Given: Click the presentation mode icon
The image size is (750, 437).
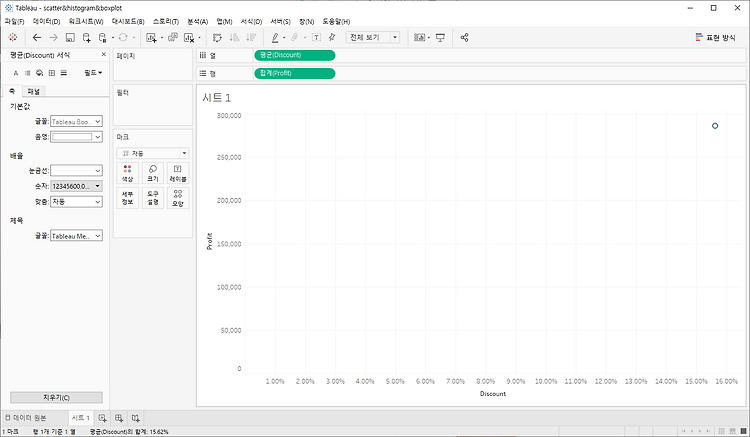Looking at the screenshot, I should coord(440,37).
